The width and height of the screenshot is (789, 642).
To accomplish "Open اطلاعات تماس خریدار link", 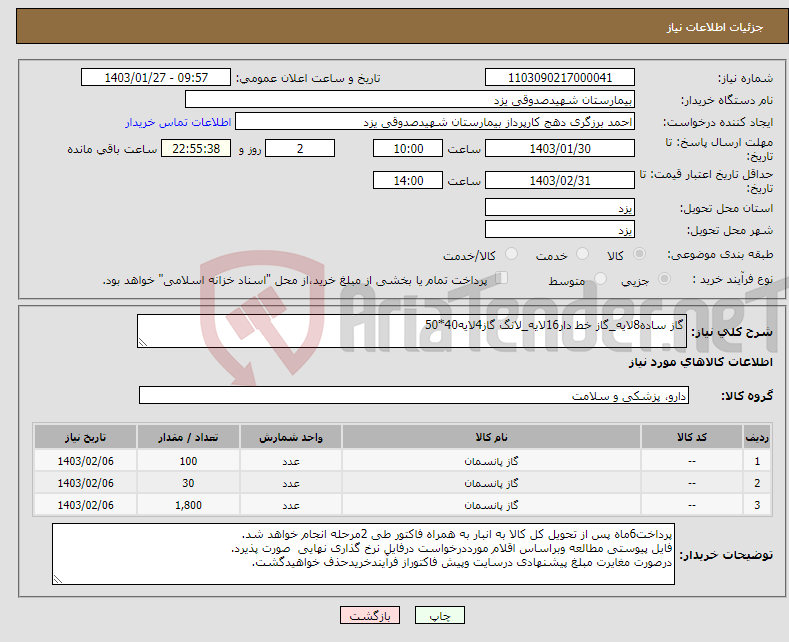I will point(178,122).
